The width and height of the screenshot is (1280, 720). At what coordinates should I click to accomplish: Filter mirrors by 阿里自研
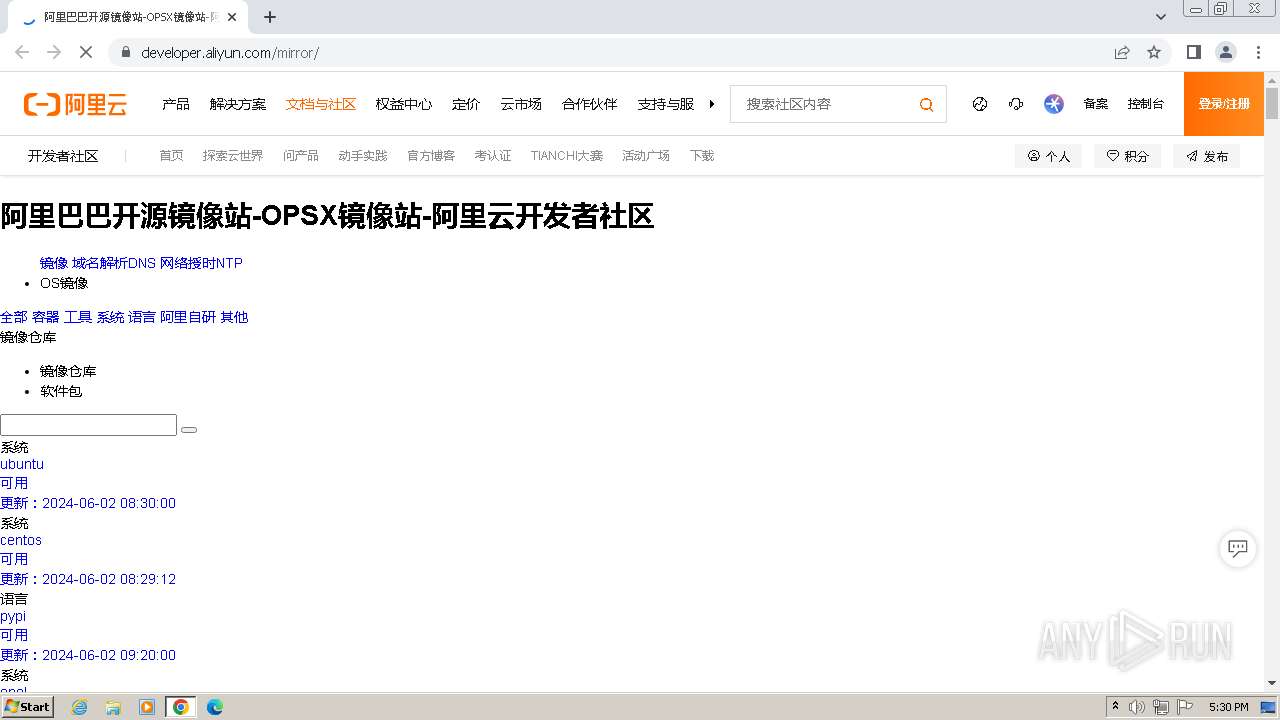pyautogui.click(x=188, y=317)
